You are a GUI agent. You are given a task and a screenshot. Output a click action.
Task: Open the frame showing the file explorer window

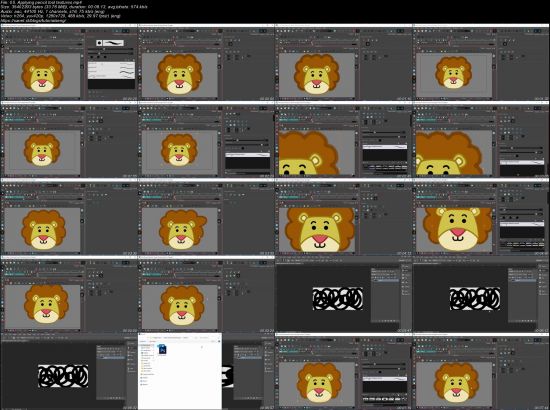pos(206,371)
